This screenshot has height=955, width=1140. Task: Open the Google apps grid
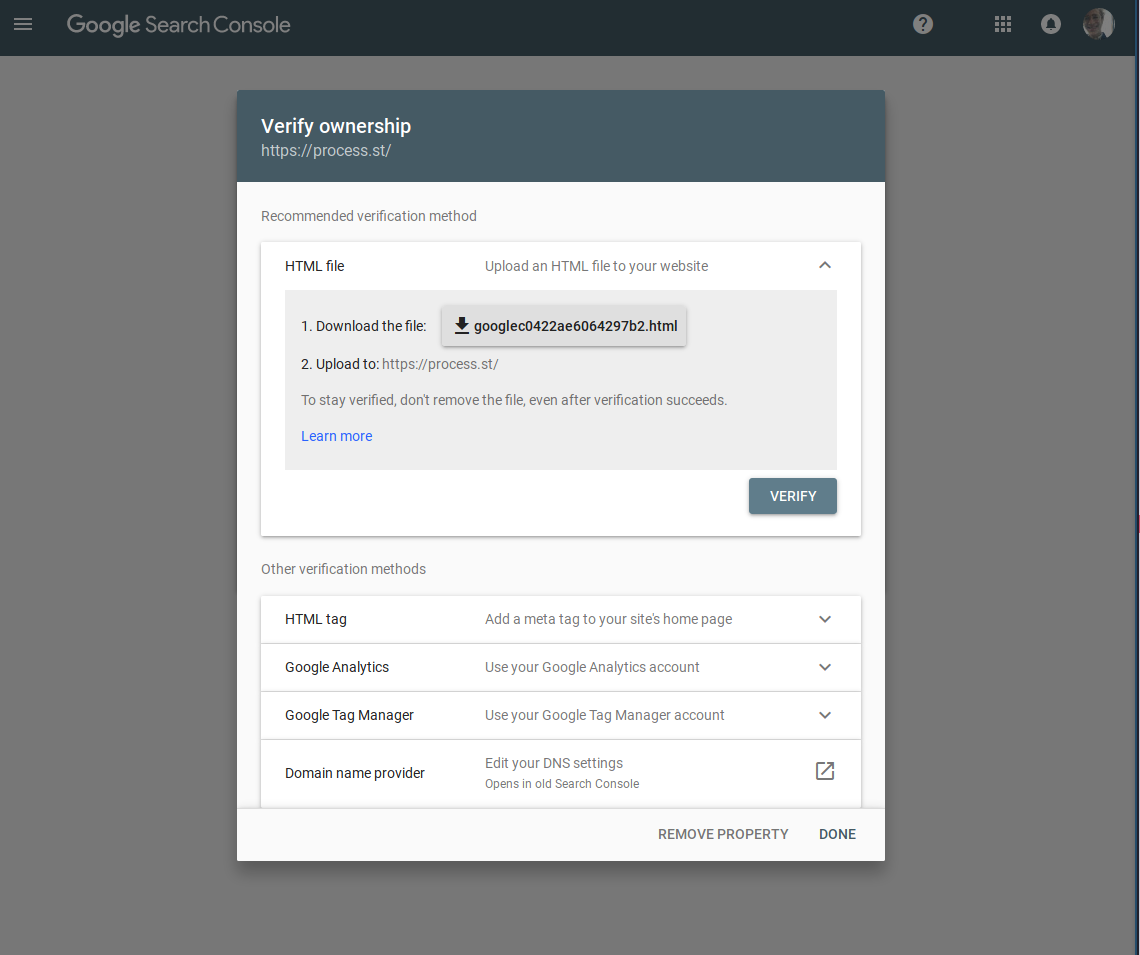pyautogui.click(x=1003, y=25)
